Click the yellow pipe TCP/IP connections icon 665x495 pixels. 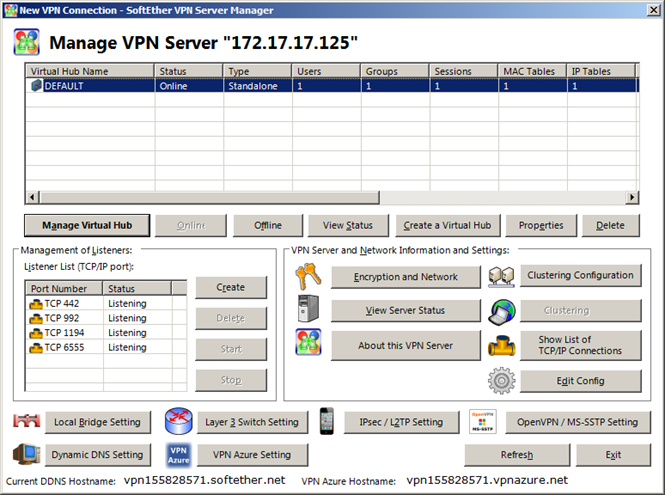click(x=501, y=345)
